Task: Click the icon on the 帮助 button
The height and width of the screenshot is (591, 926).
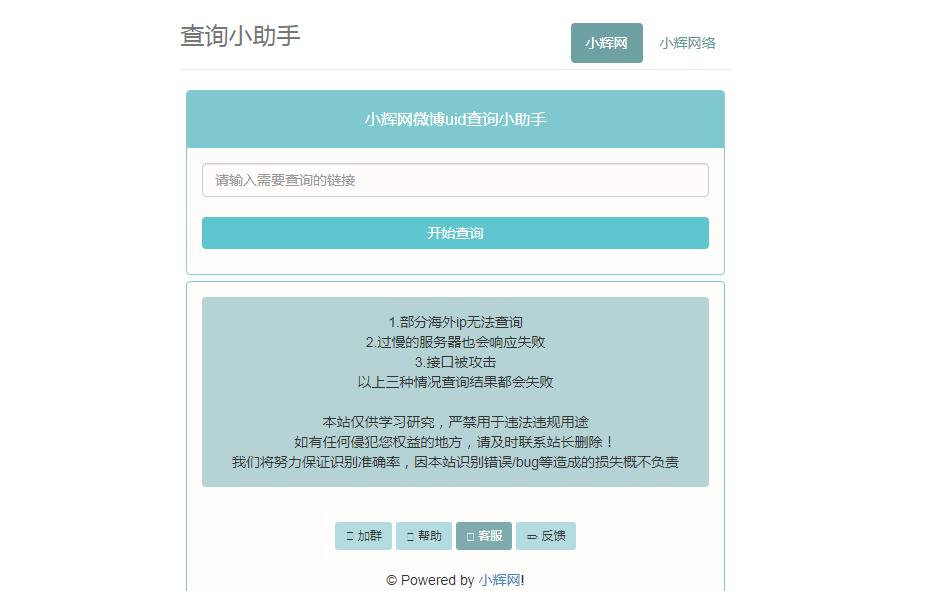Action: [x=410, y=536]
